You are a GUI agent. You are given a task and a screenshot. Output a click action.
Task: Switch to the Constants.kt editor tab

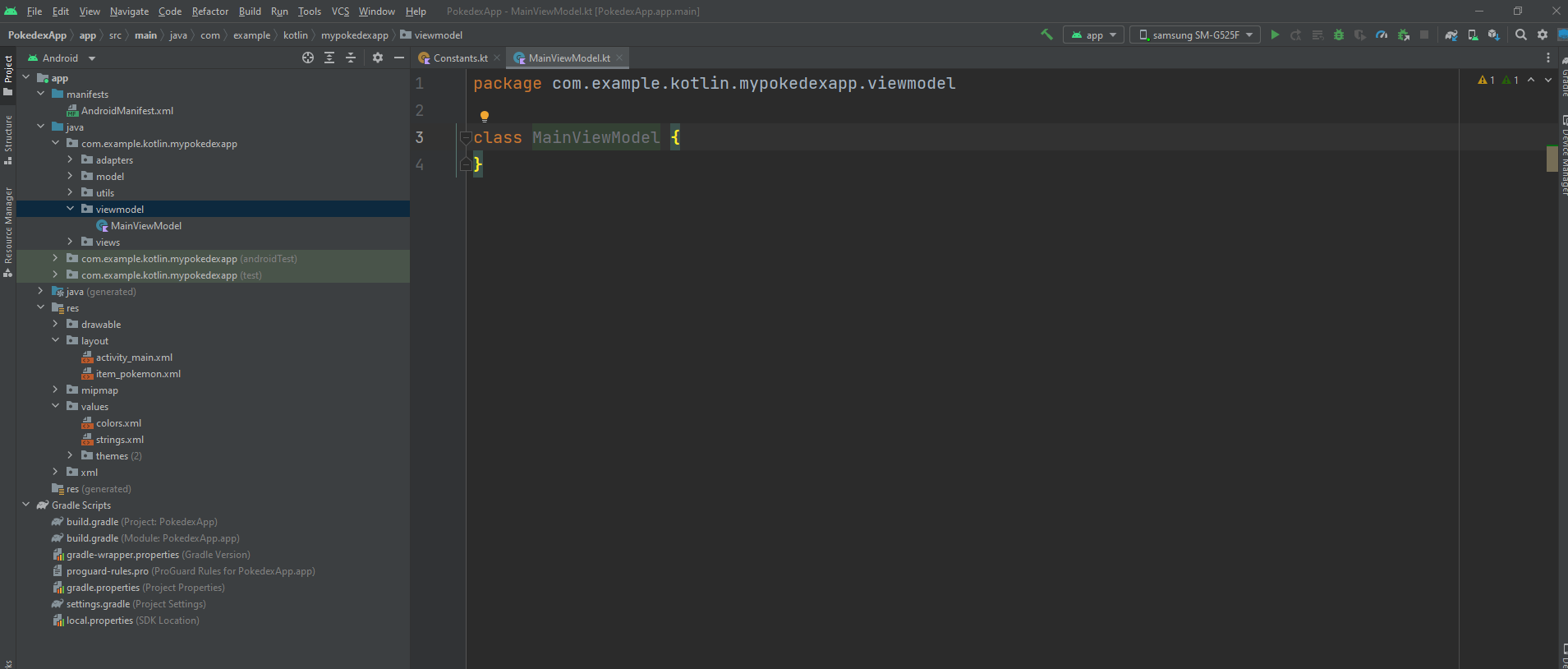(459, 58)
